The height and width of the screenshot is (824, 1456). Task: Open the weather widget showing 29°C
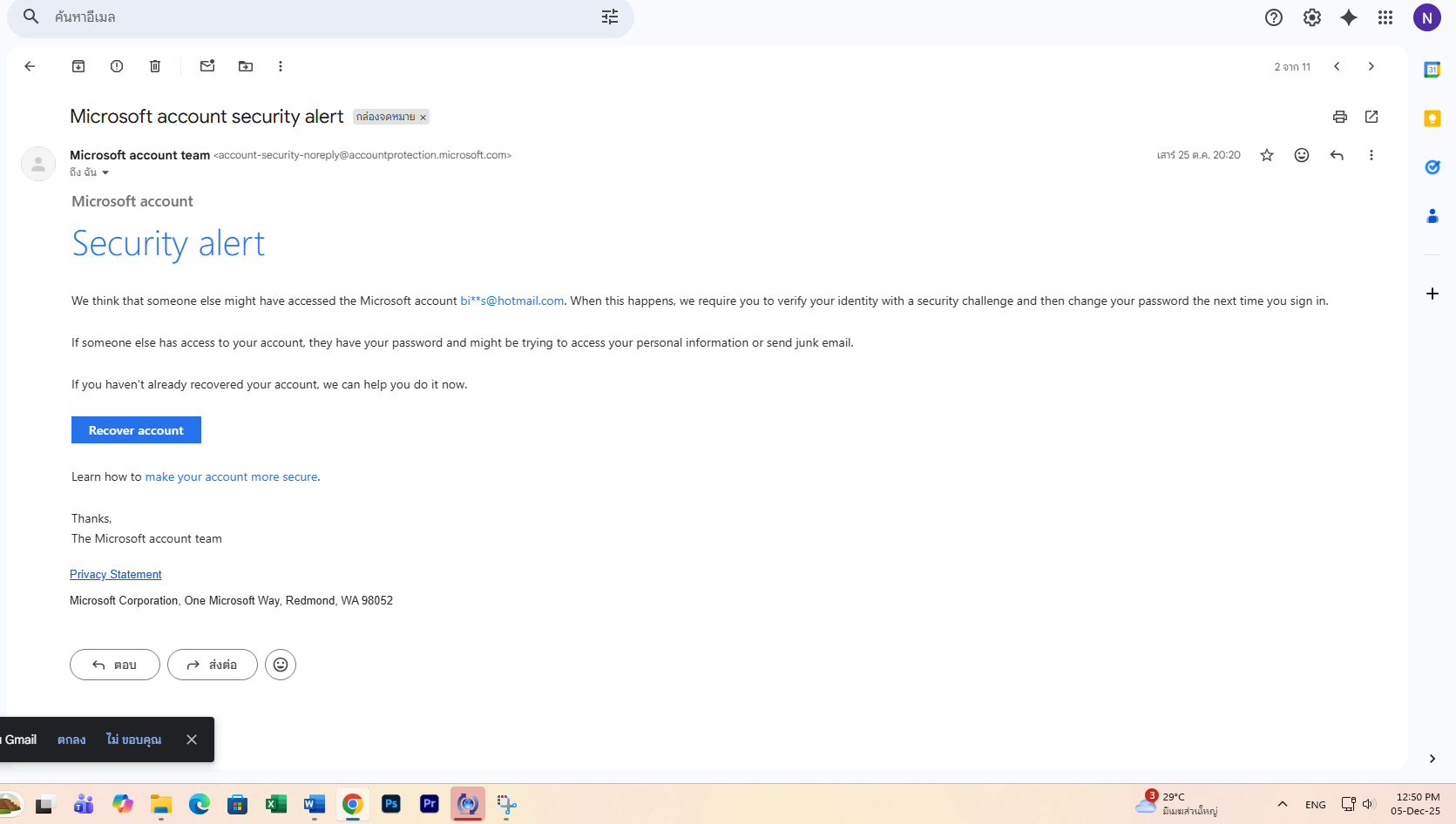pos(1176,804)
